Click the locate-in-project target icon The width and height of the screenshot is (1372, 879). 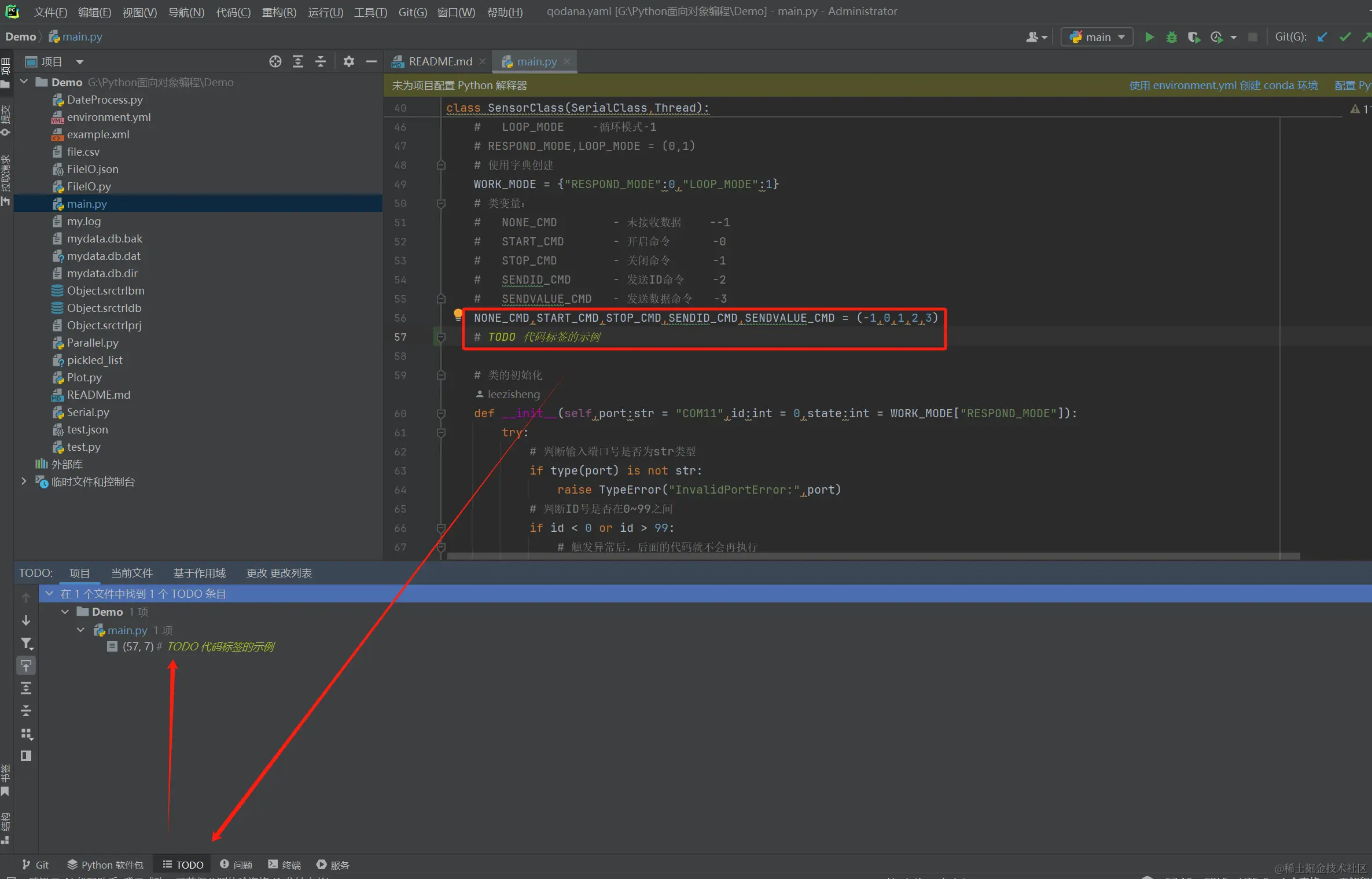pyautogui.click(x=275, y=61)
